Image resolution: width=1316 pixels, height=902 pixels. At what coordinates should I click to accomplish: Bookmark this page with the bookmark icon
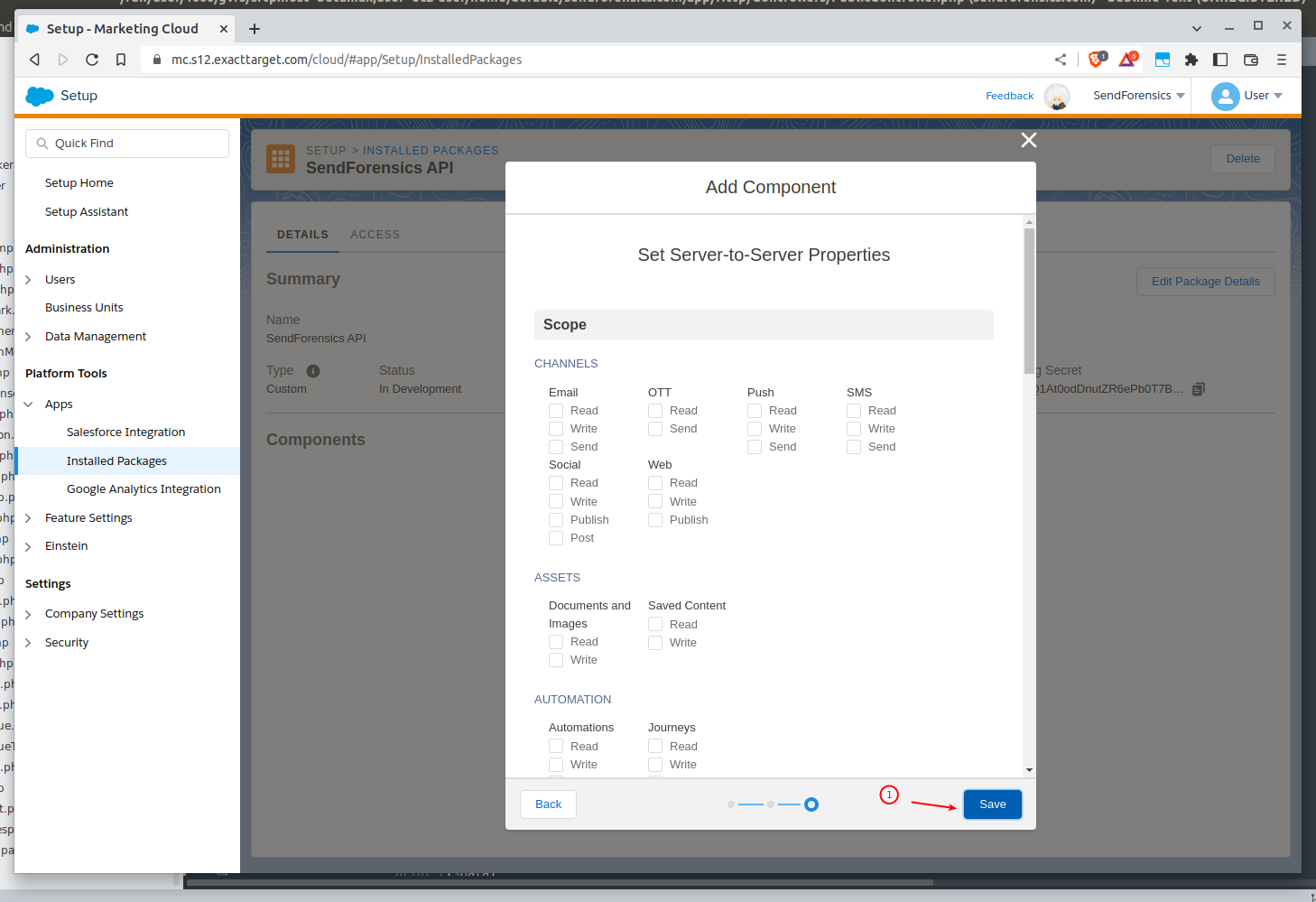tap(121, 60)
